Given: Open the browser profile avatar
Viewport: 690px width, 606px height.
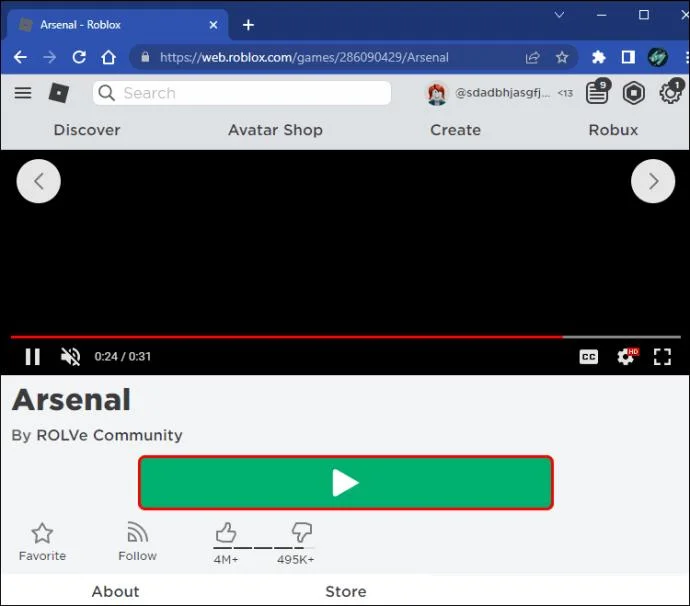Looking at the screenshot, I should point(657,57).
